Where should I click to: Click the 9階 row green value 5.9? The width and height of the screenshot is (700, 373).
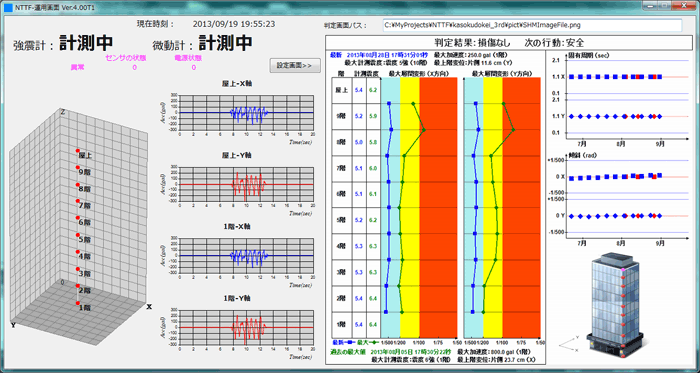[x=373, y=116]
